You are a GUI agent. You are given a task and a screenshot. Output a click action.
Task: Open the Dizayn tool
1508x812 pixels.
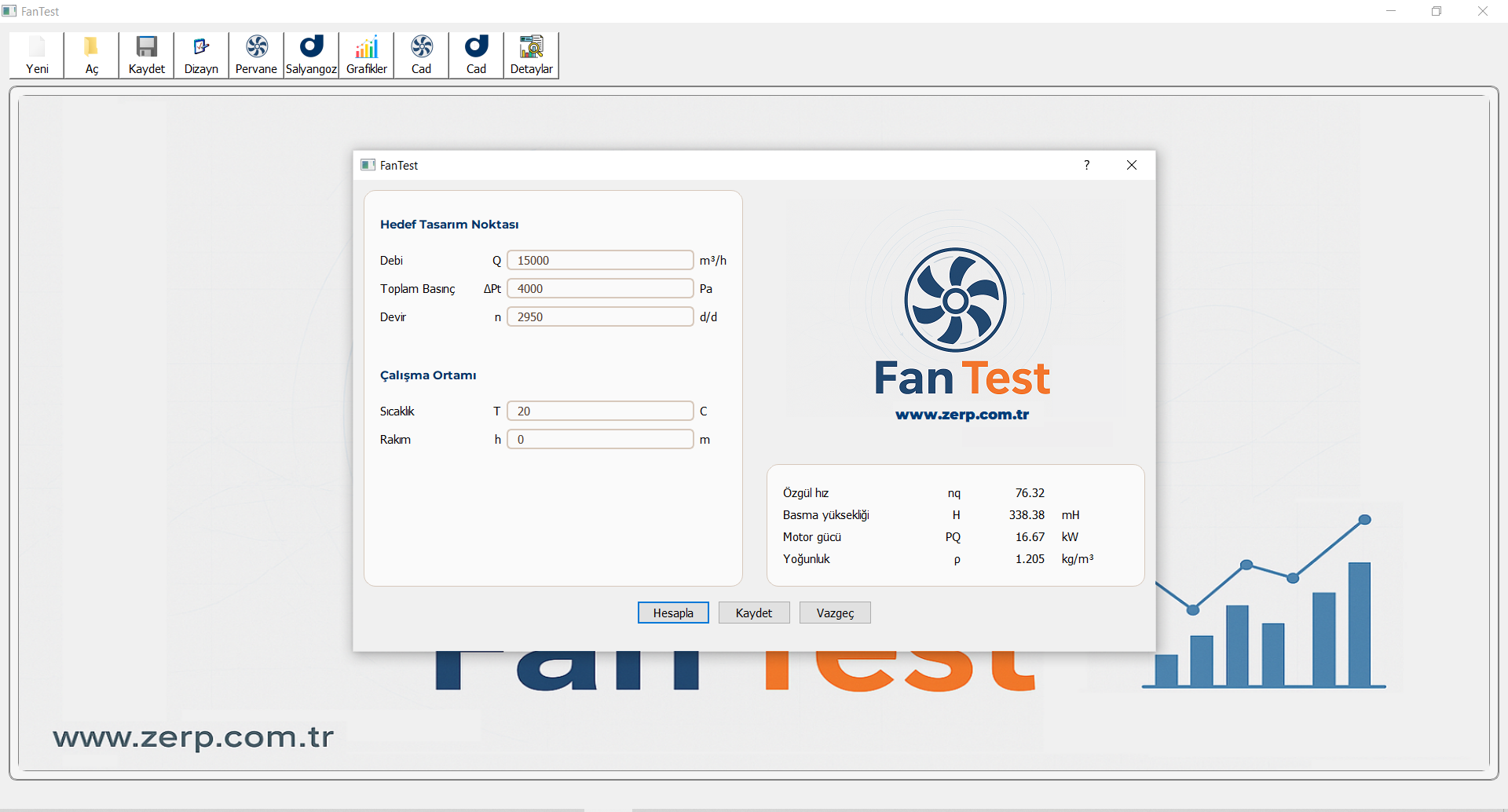201,53
